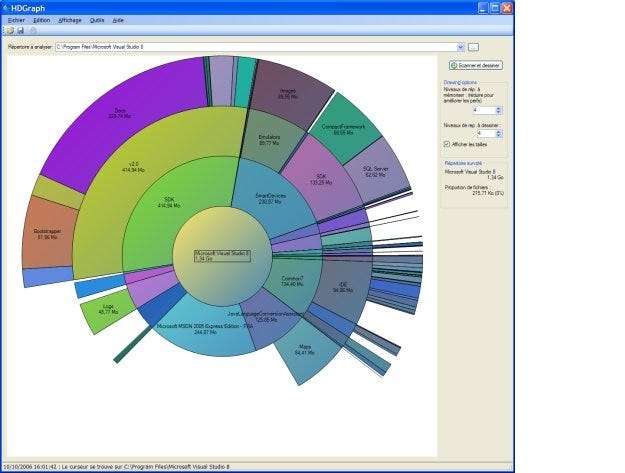Open the Aide menu

pos(119,19)
